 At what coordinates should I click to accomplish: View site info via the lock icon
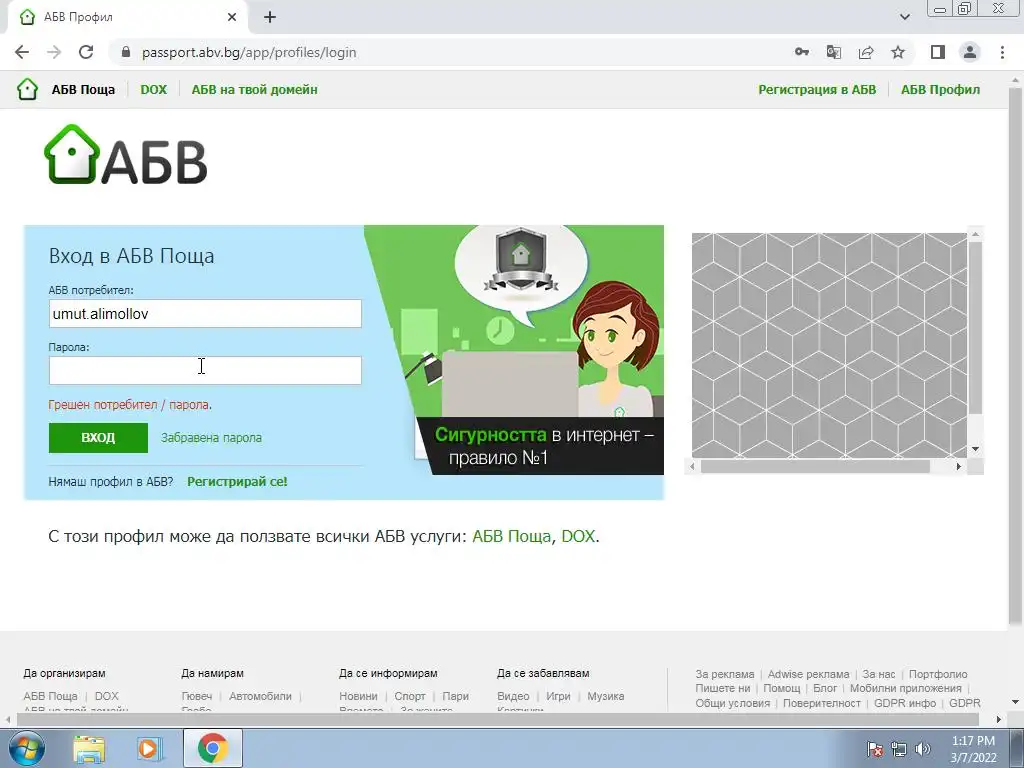(x=126, y=52)
